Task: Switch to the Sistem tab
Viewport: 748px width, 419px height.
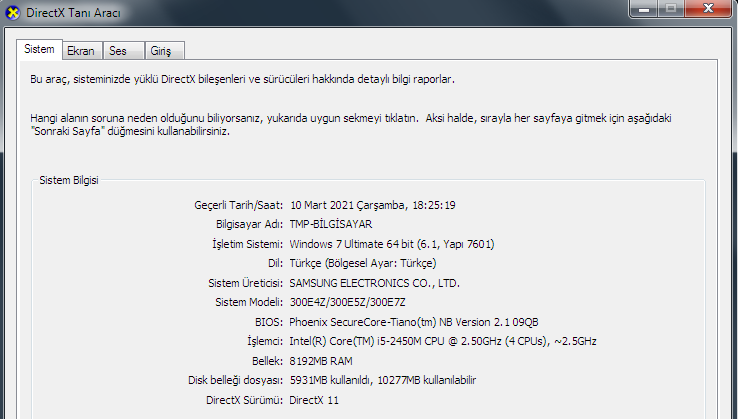Action: tap(39, 49)
